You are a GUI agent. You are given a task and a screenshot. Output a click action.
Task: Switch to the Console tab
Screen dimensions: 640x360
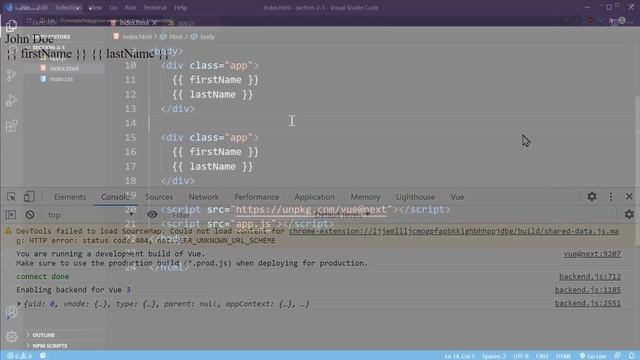116,197
